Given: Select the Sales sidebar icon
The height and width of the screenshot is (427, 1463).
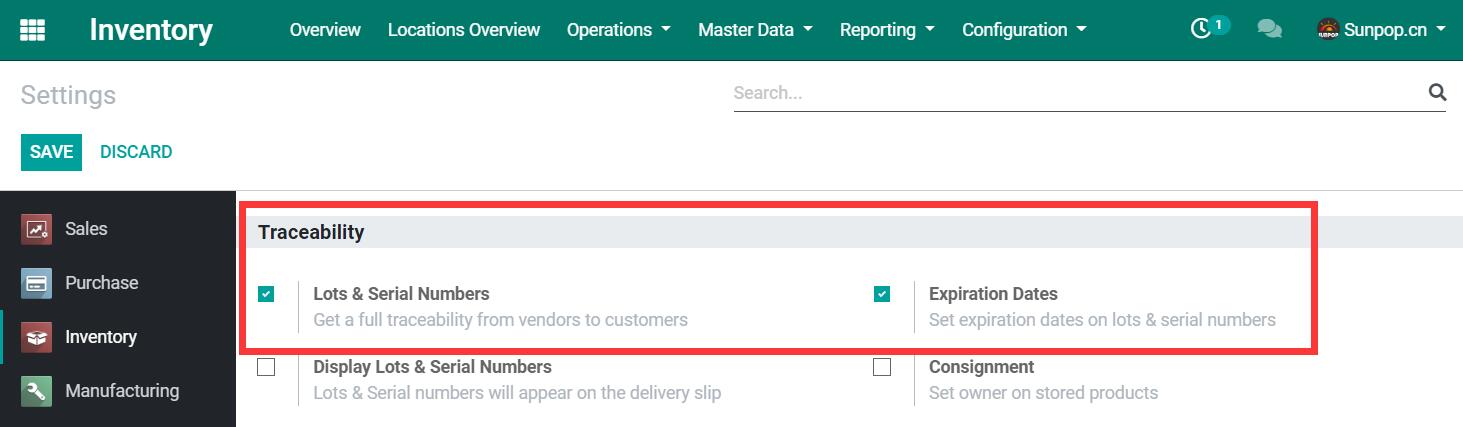Looking at the screenshot, I should click(37, 229).
